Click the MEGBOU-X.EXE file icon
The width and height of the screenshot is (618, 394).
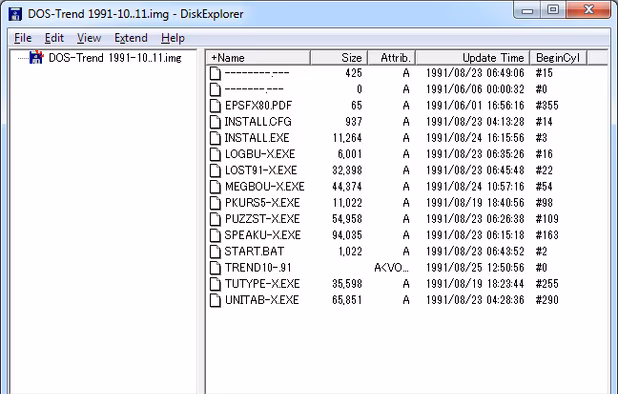tap(215, 186)
